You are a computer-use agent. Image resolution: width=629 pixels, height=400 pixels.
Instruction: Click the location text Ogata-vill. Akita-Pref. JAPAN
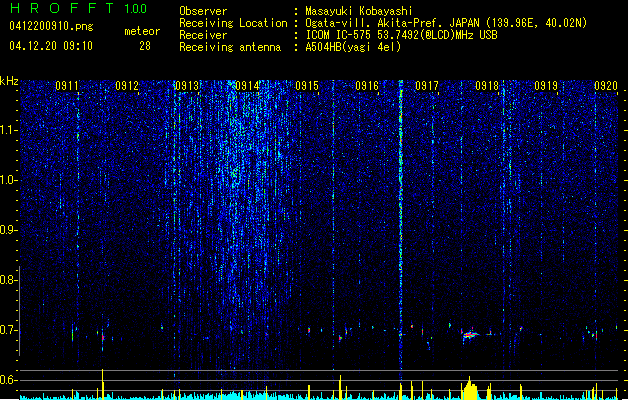click(x=392, y=23)
